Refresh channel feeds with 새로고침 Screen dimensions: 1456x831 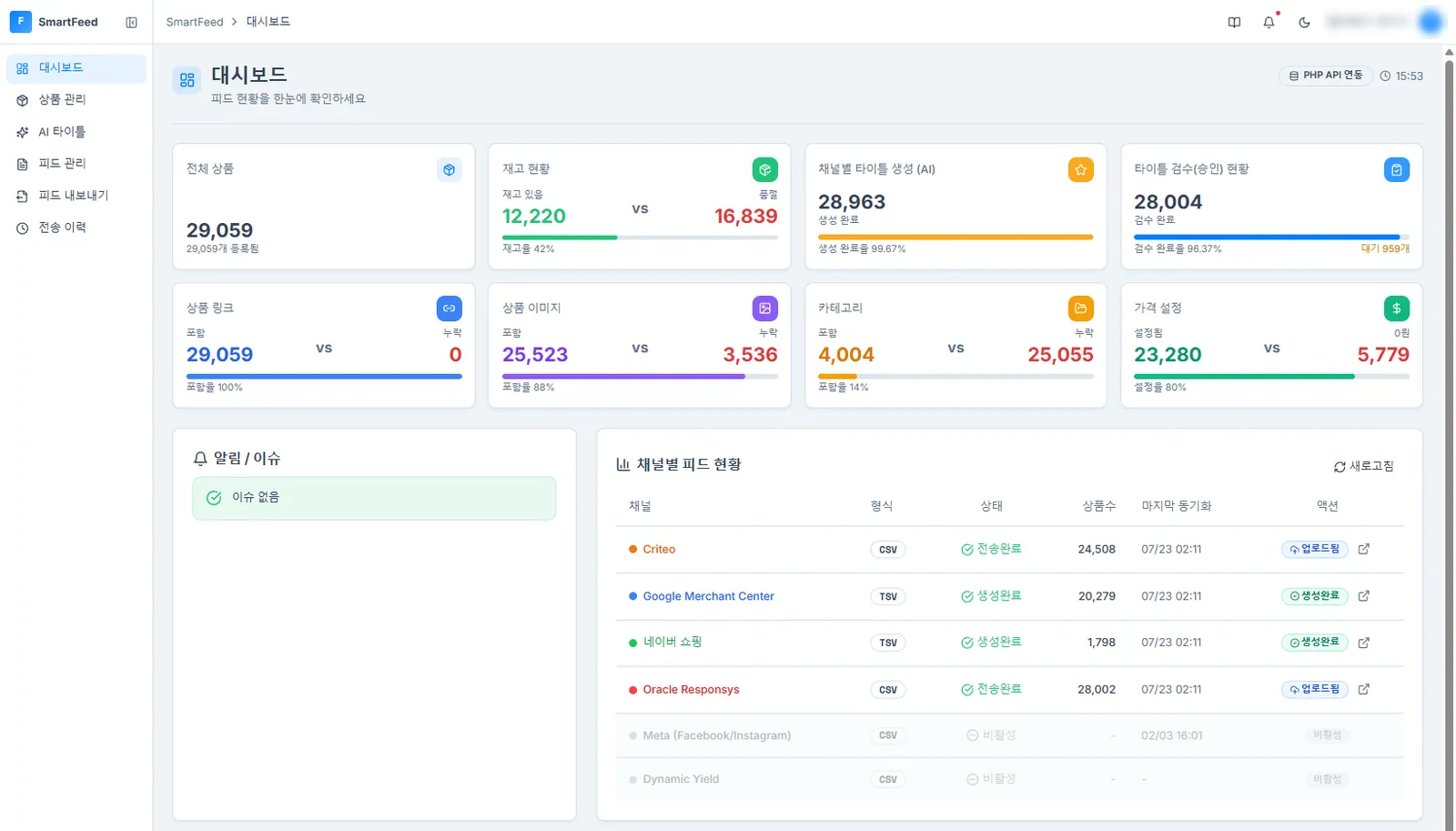click(1363, 466)
